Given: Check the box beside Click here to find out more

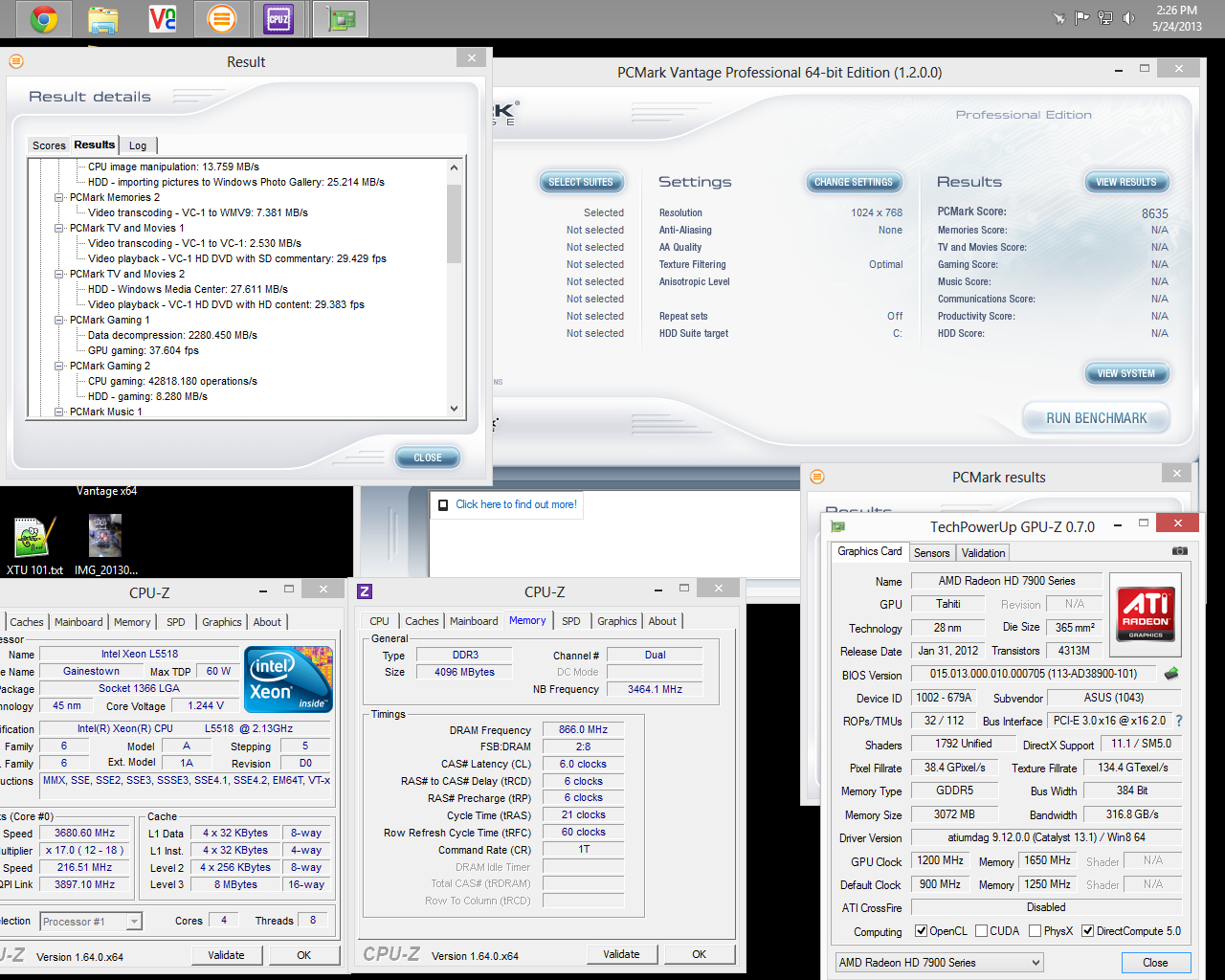Looking at the screenshot, I should (443, 505).
